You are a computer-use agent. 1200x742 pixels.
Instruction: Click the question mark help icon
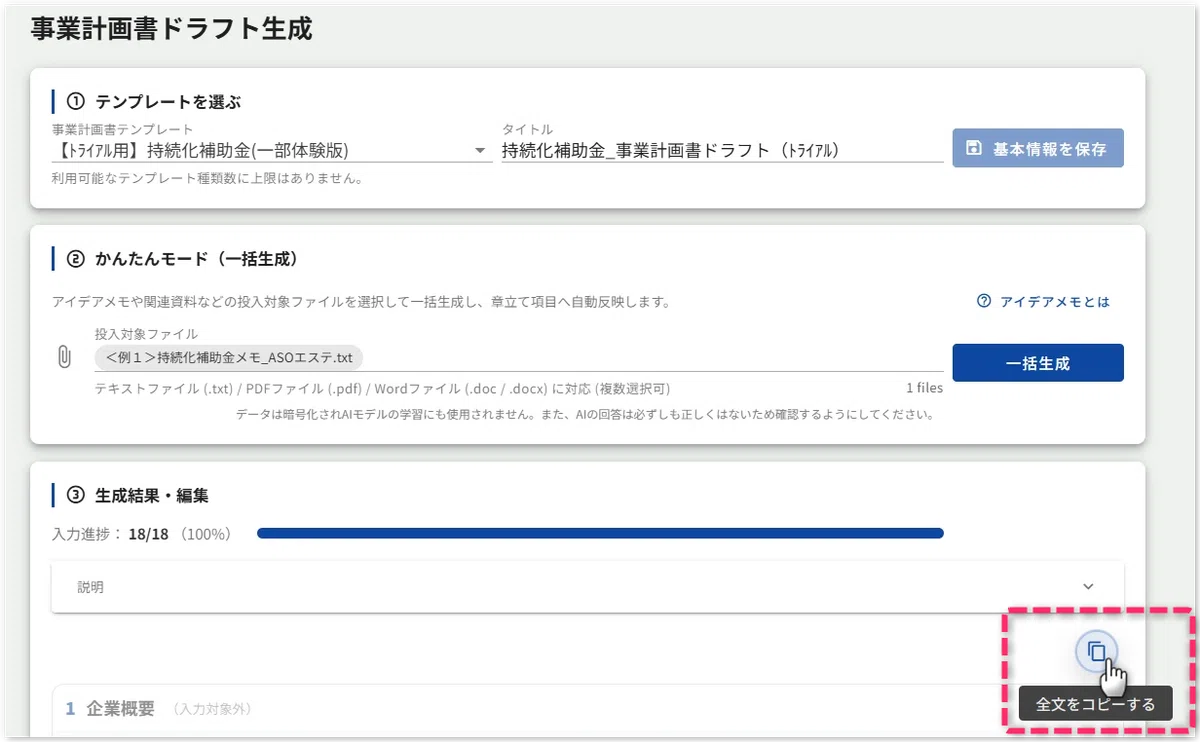click(983, 301)
